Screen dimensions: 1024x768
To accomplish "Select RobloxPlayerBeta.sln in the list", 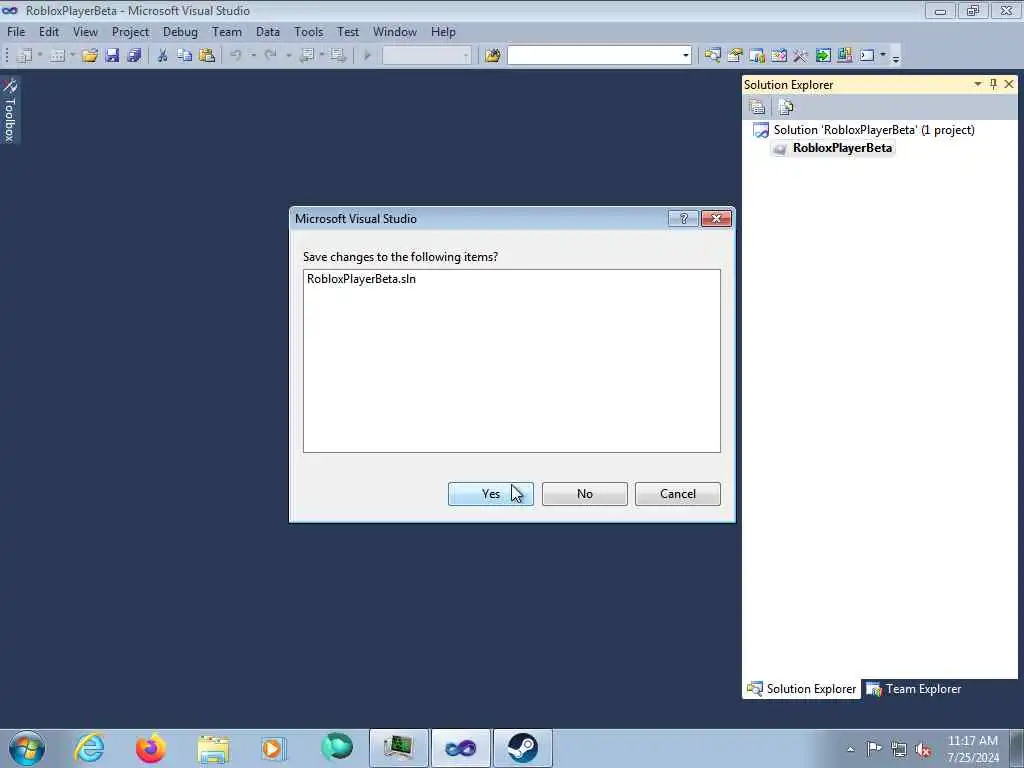I will pos(361,279).
